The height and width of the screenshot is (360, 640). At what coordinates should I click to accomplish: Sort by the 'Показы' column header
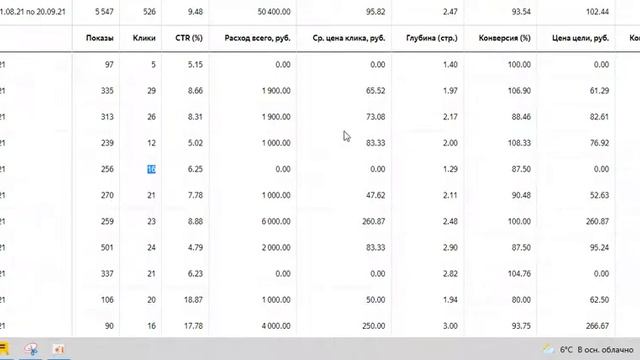point(100,38)
